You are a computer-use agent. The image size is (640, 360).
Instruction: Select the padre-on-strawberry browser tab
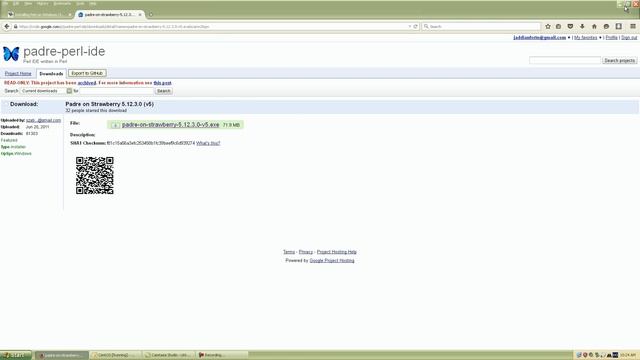pyautogui.click(x=110, y=14)
